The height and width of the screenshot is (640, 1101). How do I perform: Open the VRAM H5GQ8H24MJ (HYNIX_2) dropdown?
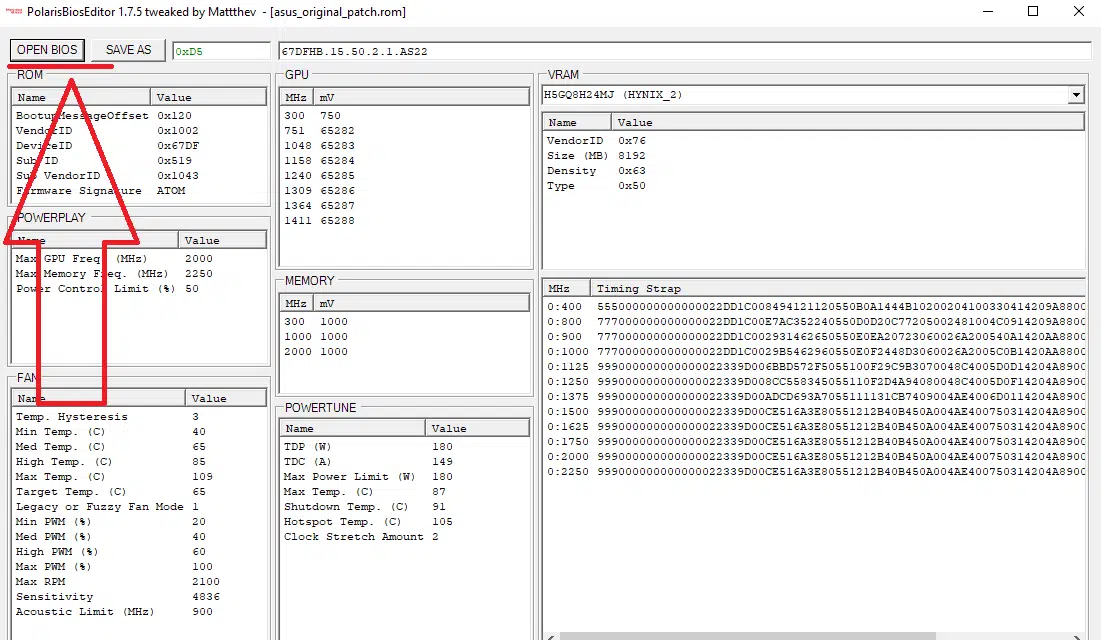point(1076,95)
